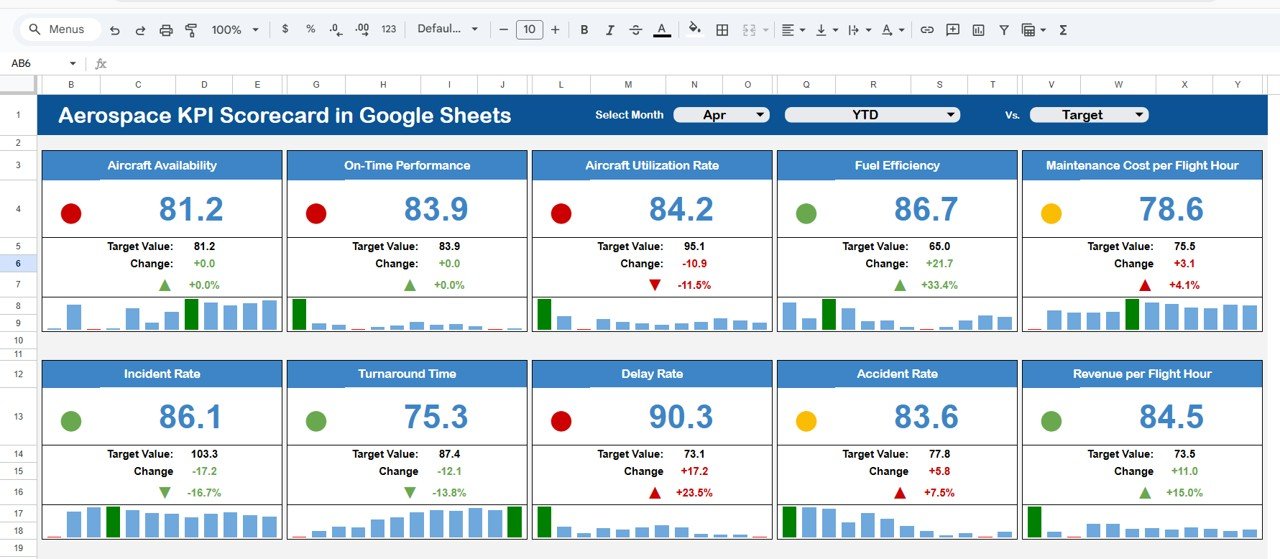Toggle italic formatting
The image size is (1280, 559).
610,30
